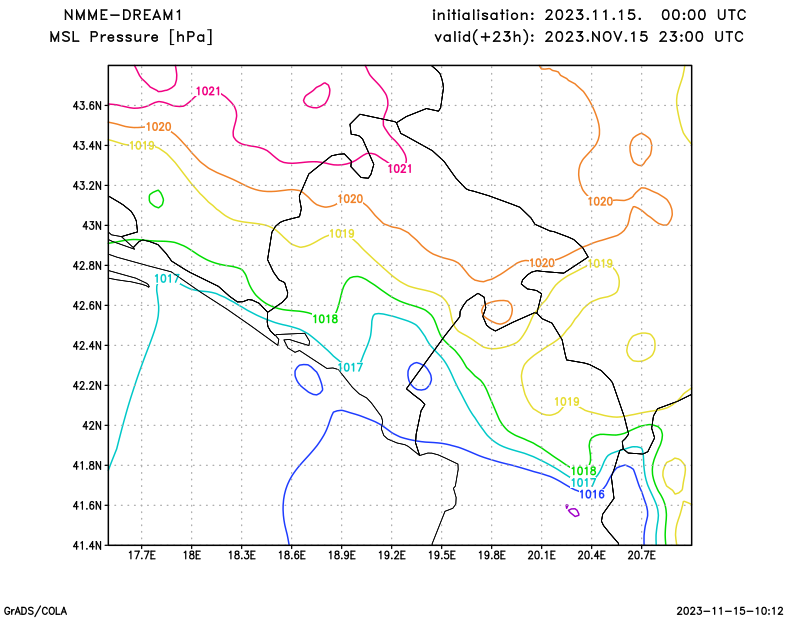
Task: Select the '20.4E' longitude label
Action: tap(592, 555)
